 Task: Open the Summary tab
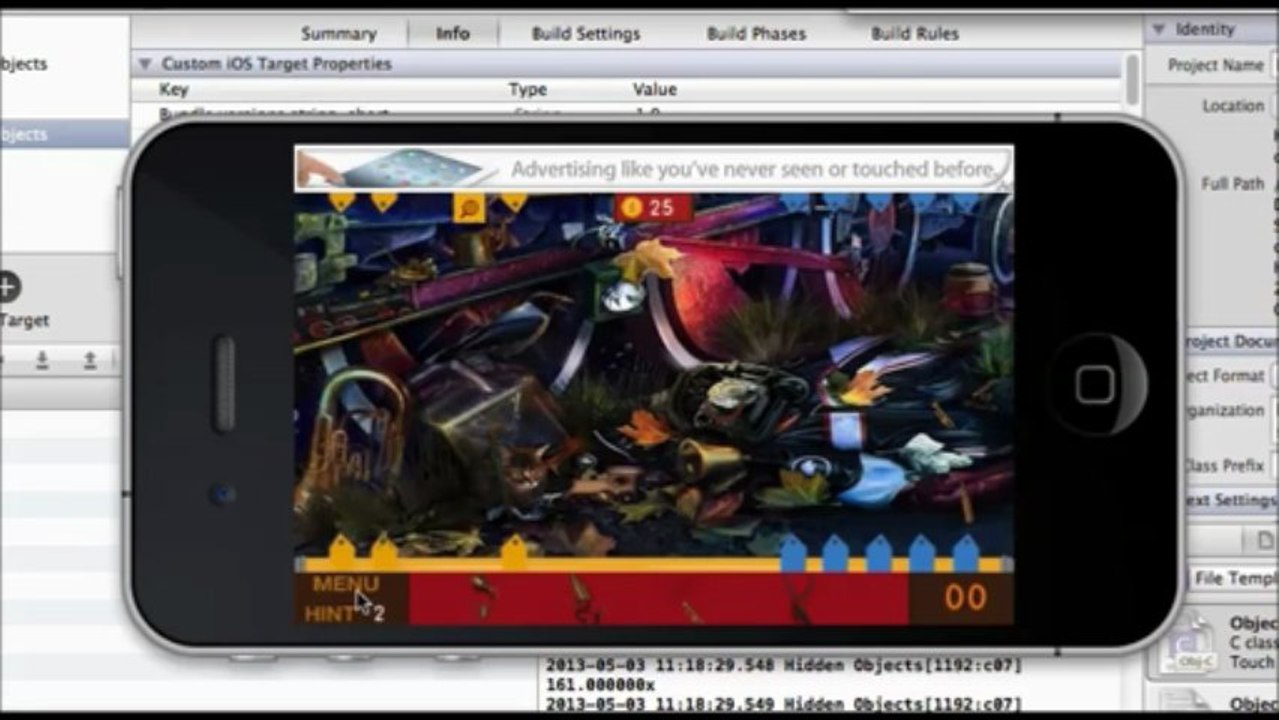[x=338, y=33]
